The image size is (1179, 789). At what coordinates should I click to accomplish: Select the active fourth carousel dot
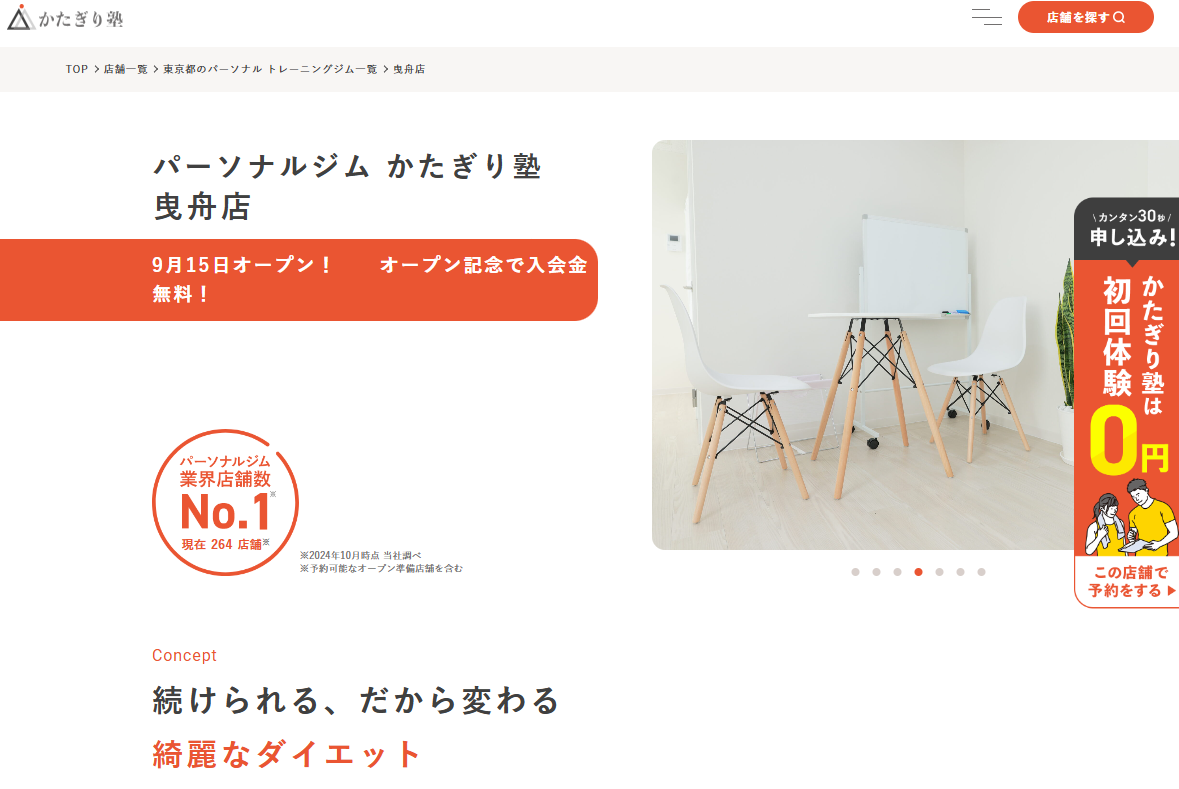pyautogui.click(x=918, y=572)
